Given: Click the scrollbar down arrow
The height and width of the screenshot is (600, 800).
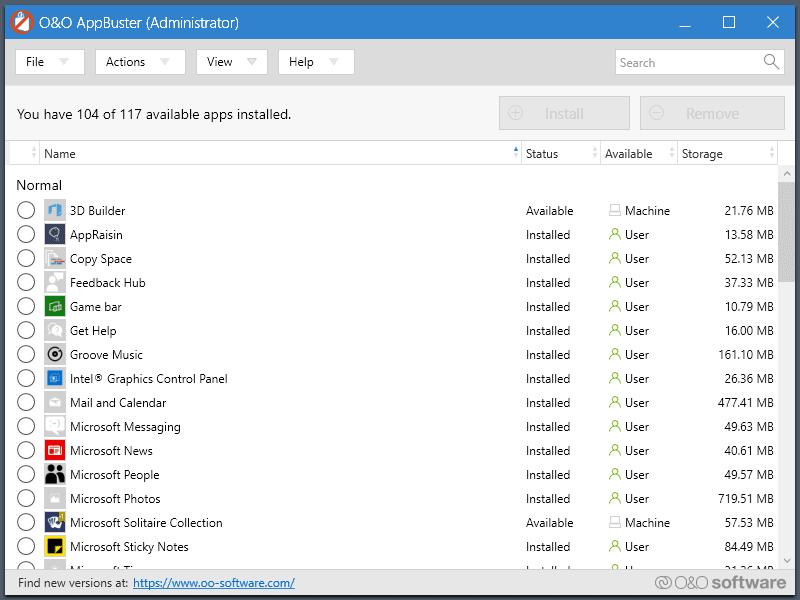Looking at the screenshot, I should pos(787,560).
